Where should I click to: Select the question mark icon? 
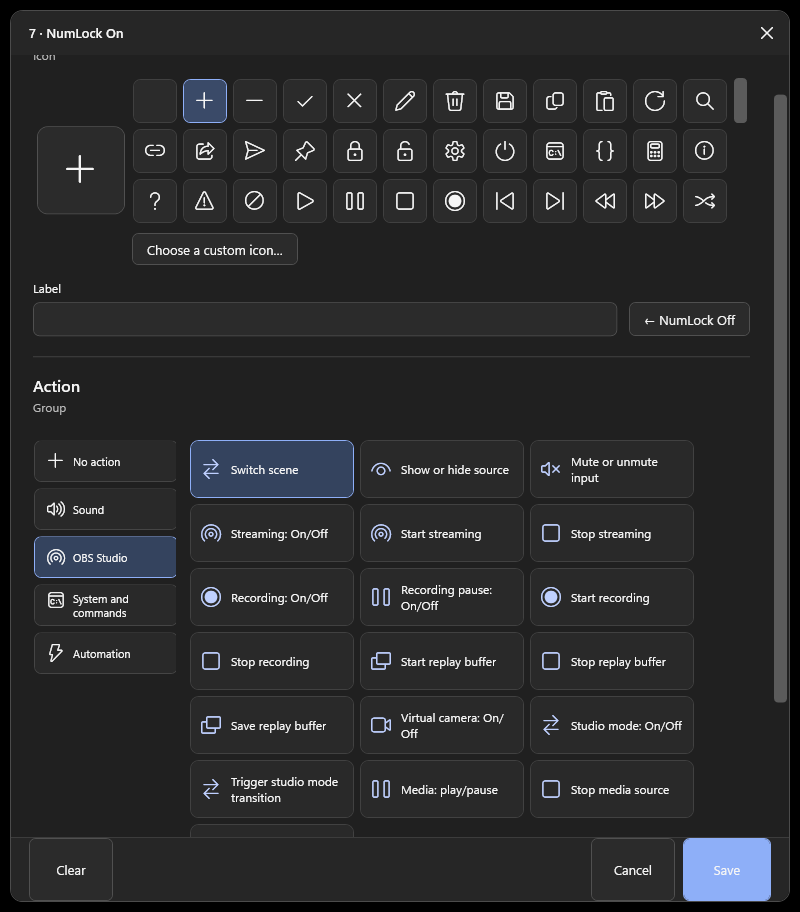pos(155,201)
